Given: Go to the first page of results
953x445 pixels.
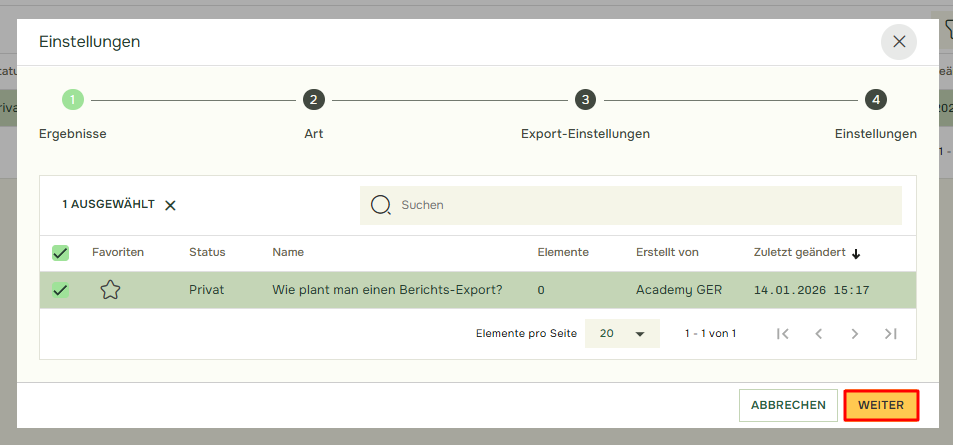Looking at the screenshot, I should pos(783,334).
